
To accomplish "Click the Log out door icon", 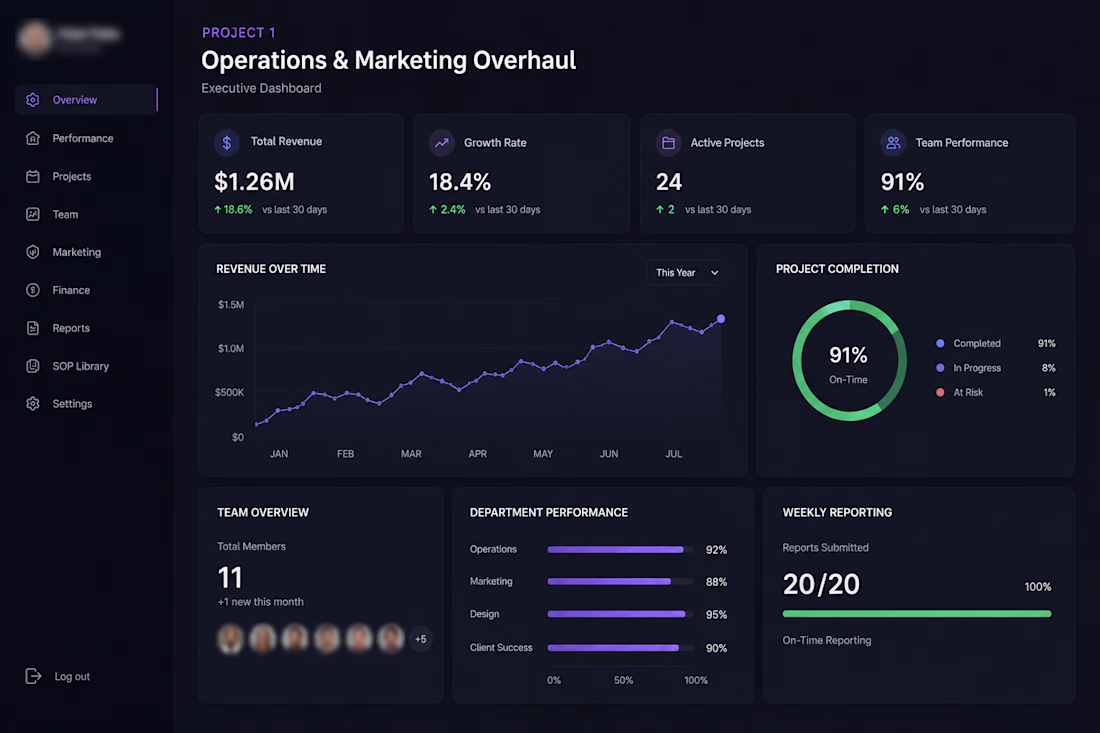I will [x=33, y=675].
